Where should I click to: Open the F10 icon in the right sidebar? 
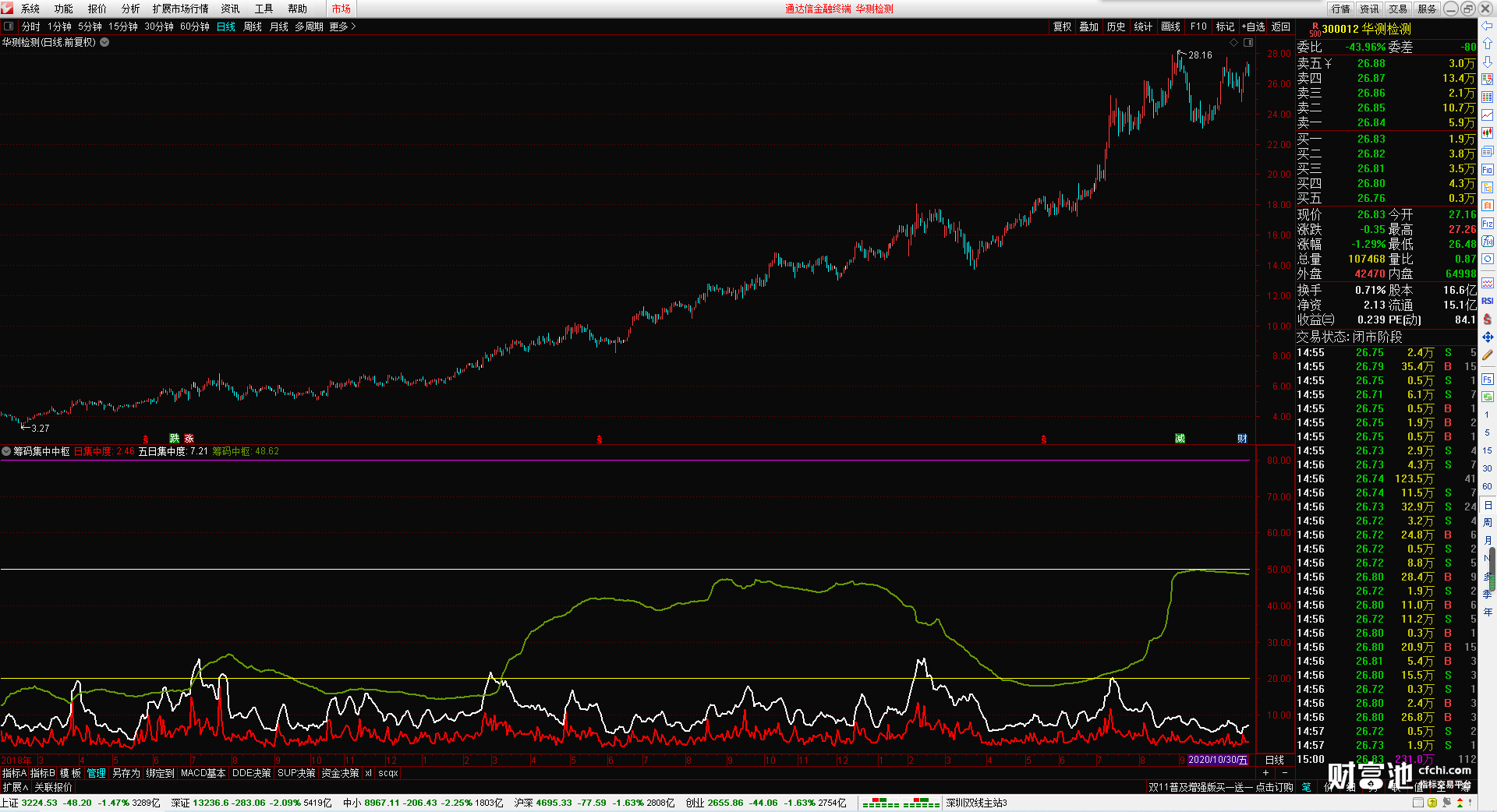click(1487, 169)
